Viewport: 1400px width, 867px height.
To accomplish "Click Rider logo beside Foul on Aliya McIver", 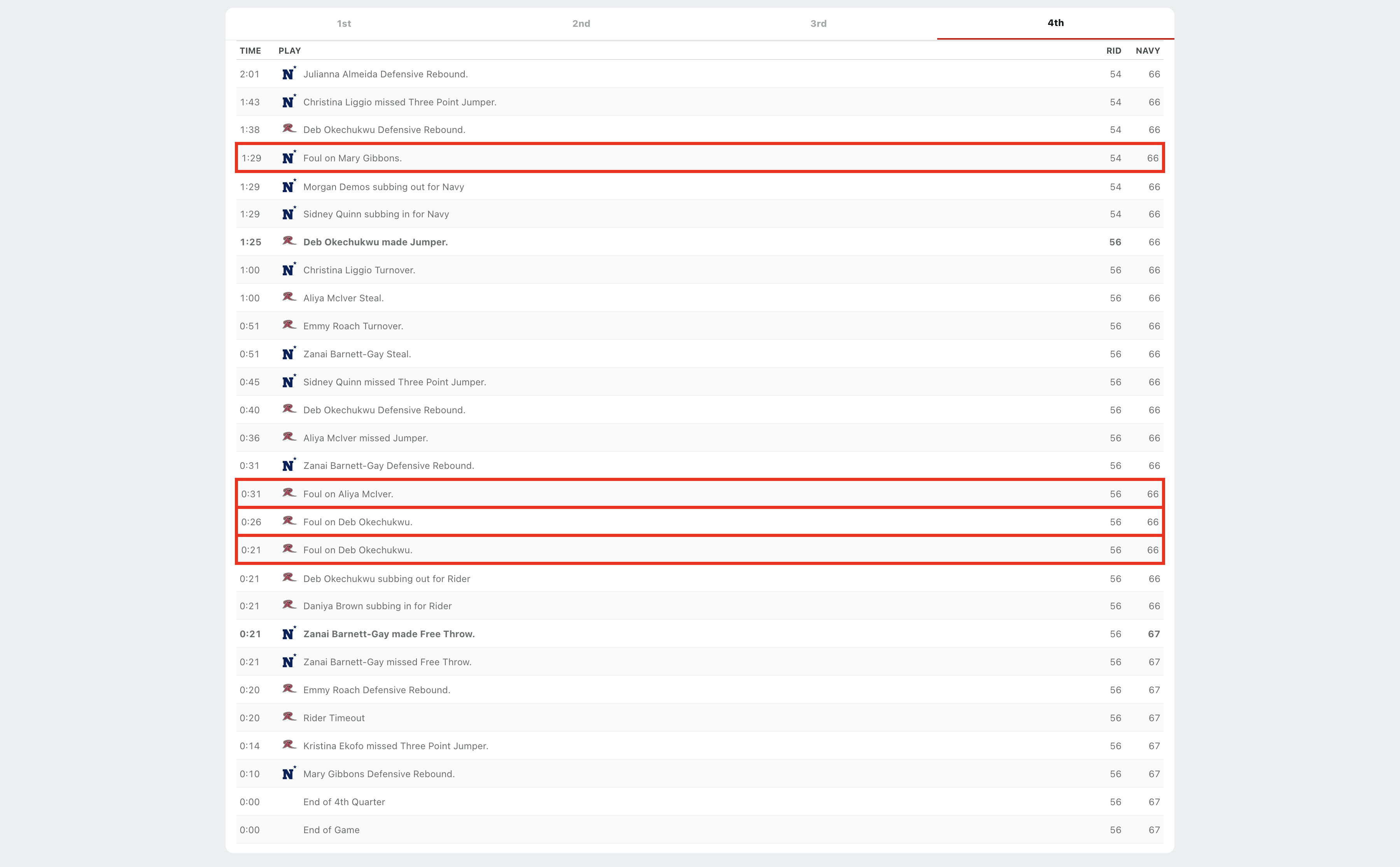I will click(289, 493).
